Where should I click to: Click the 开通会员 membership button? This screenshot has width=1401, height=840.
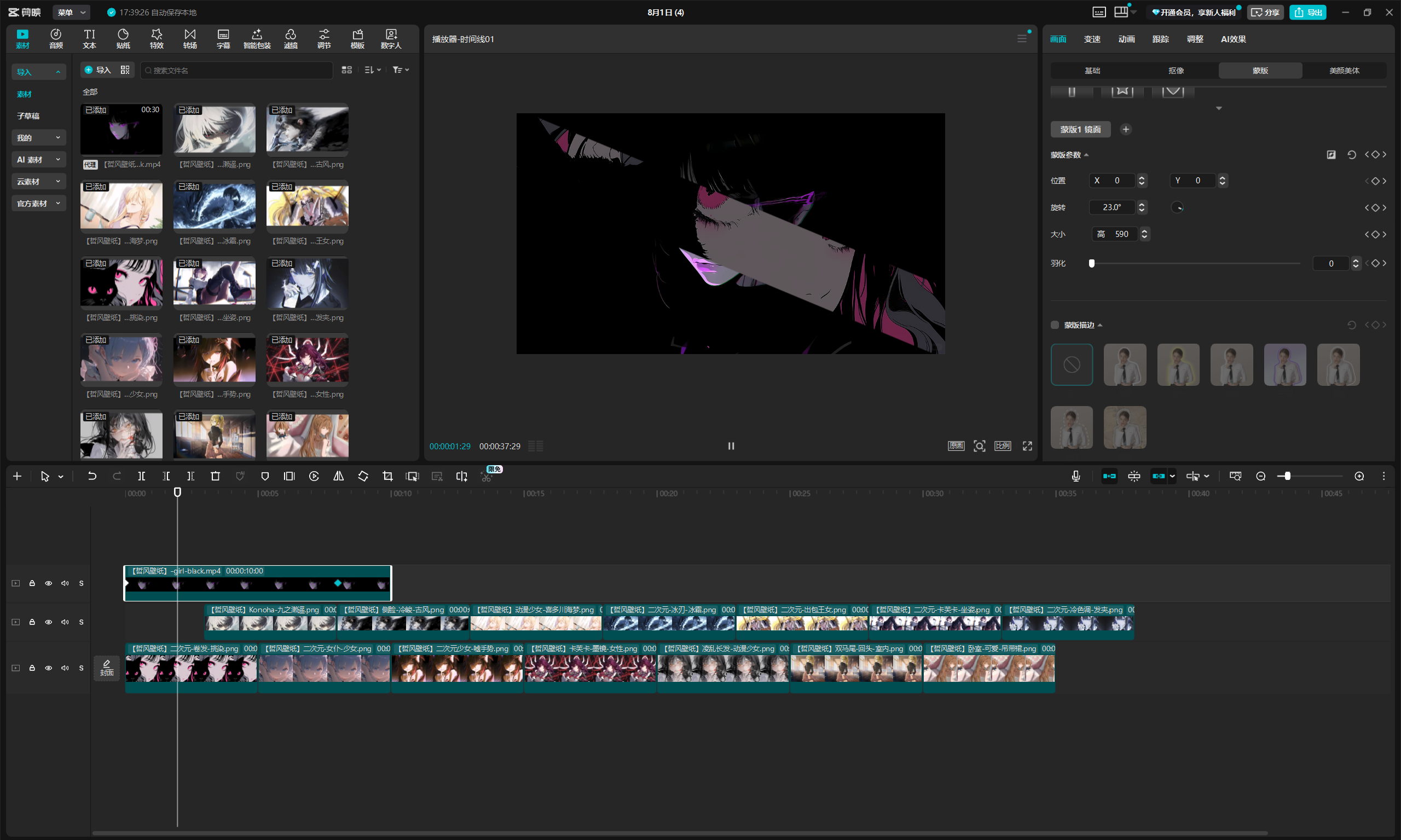[1193, 13]
